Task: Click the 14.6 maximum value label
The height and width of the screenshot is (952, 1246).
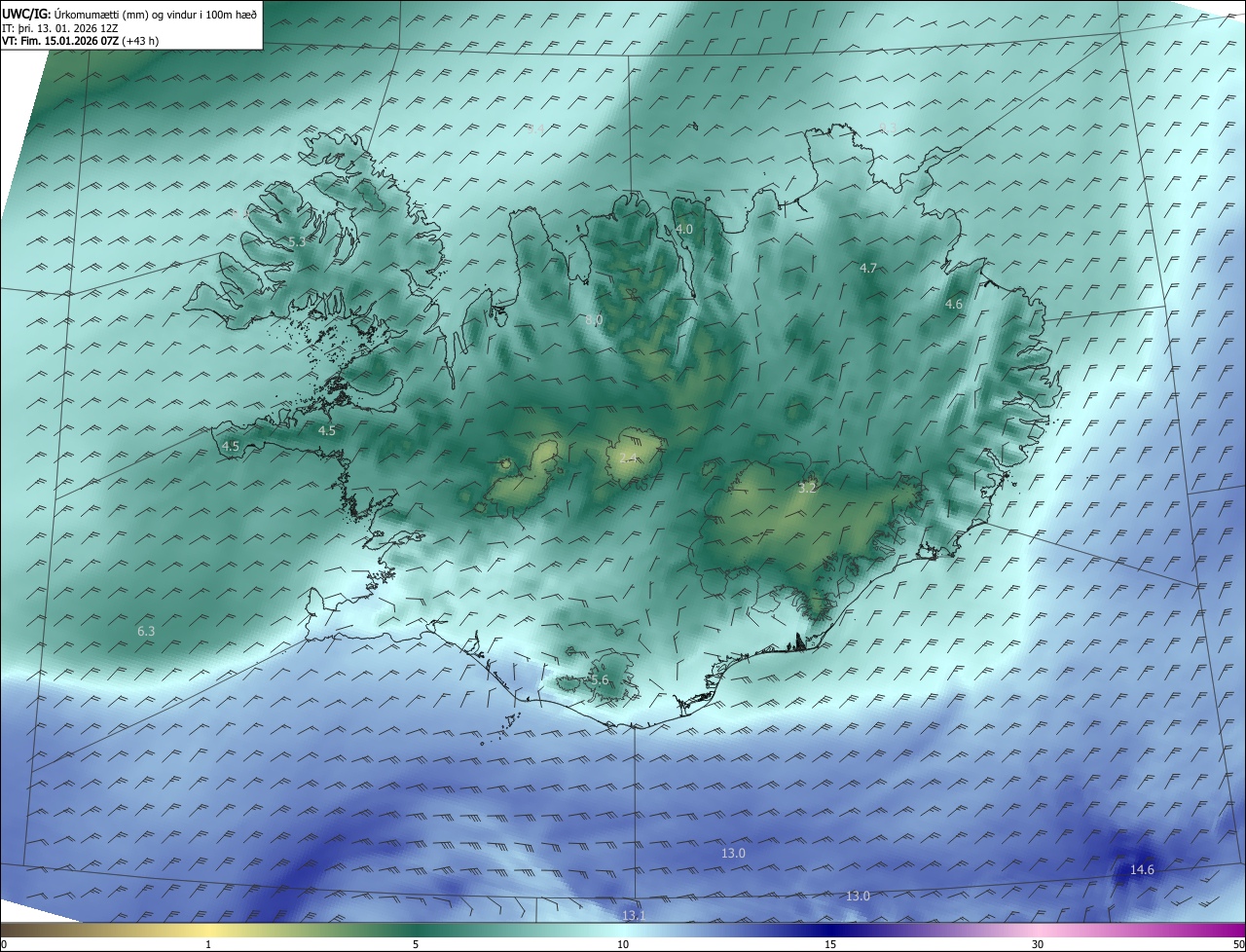Action: (1142, 870)
